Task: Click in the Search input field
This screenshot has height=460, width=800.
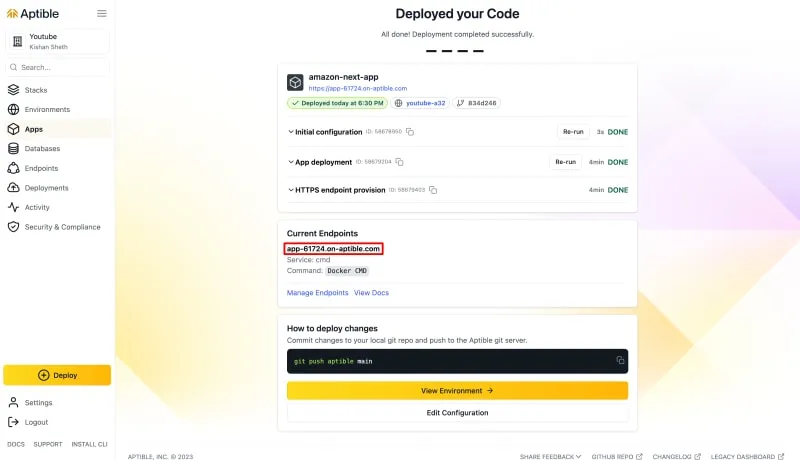Action: [x=58, y=67]
